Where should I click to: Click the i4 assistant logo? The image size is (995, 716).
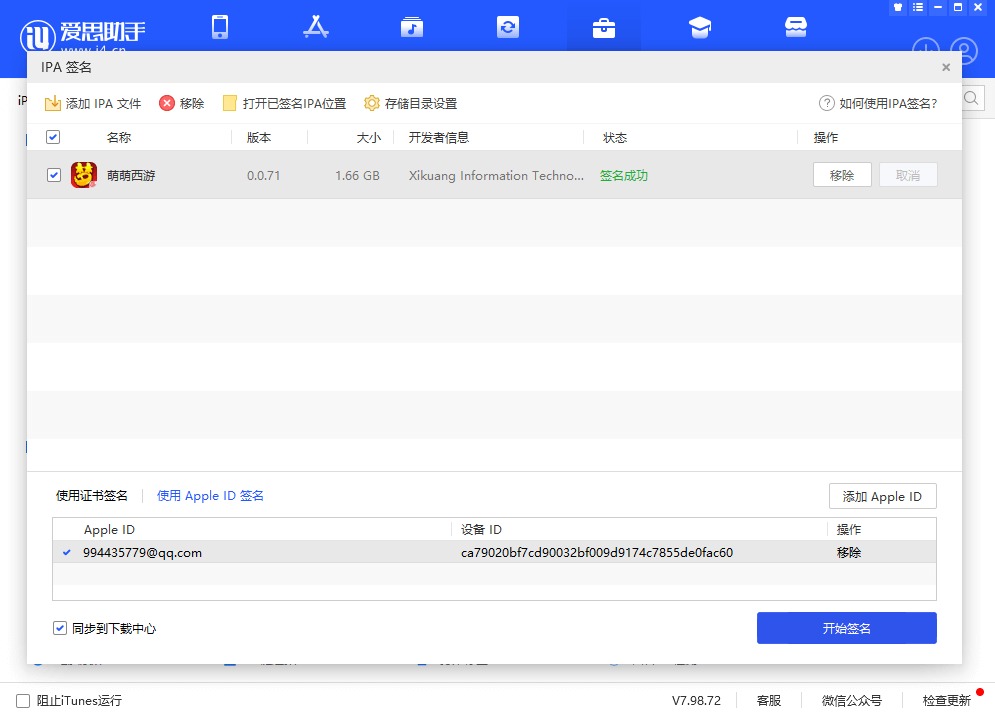tap(82, 35)
